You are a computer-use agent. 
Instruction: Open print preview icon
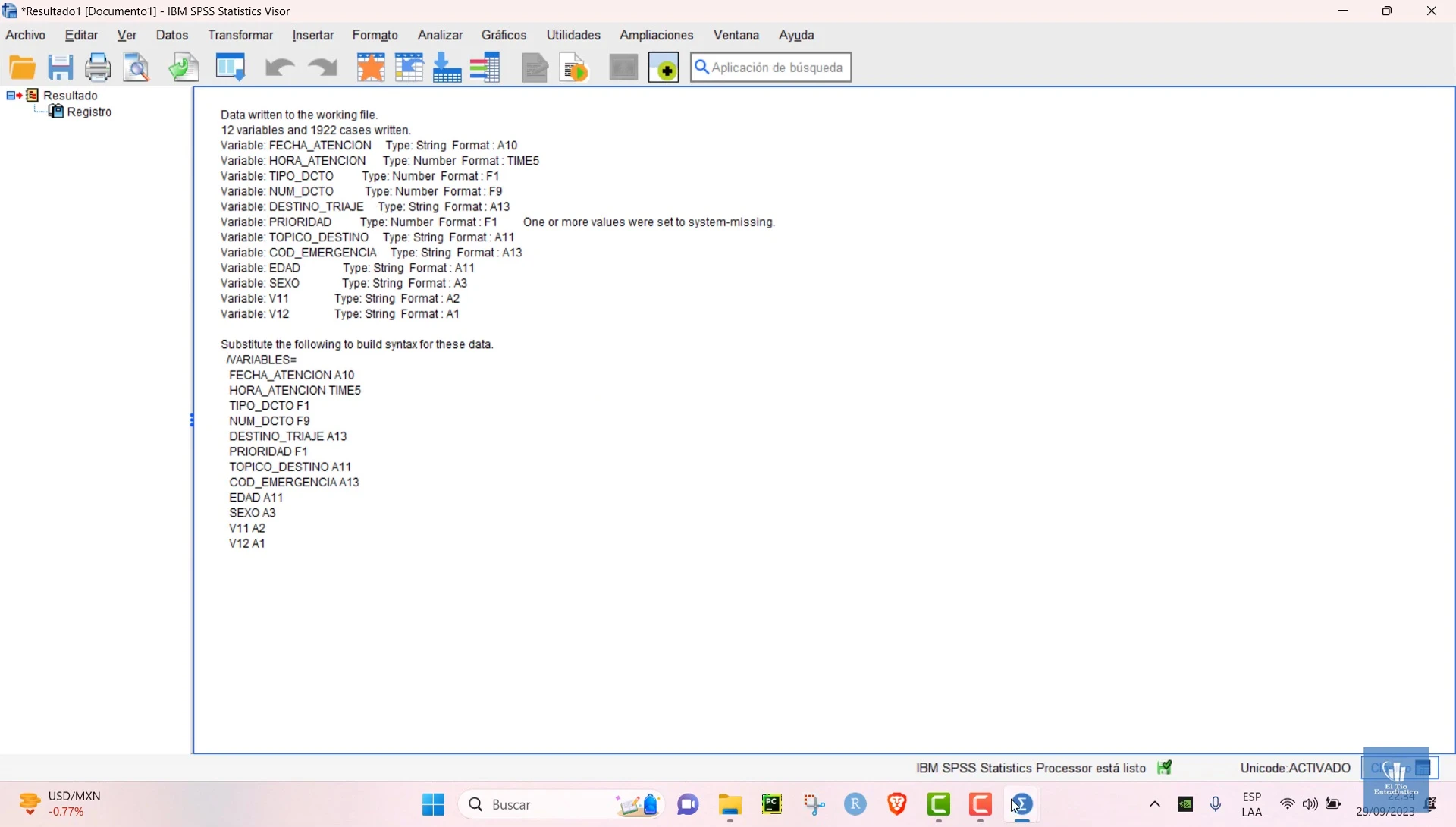[137, 68]
